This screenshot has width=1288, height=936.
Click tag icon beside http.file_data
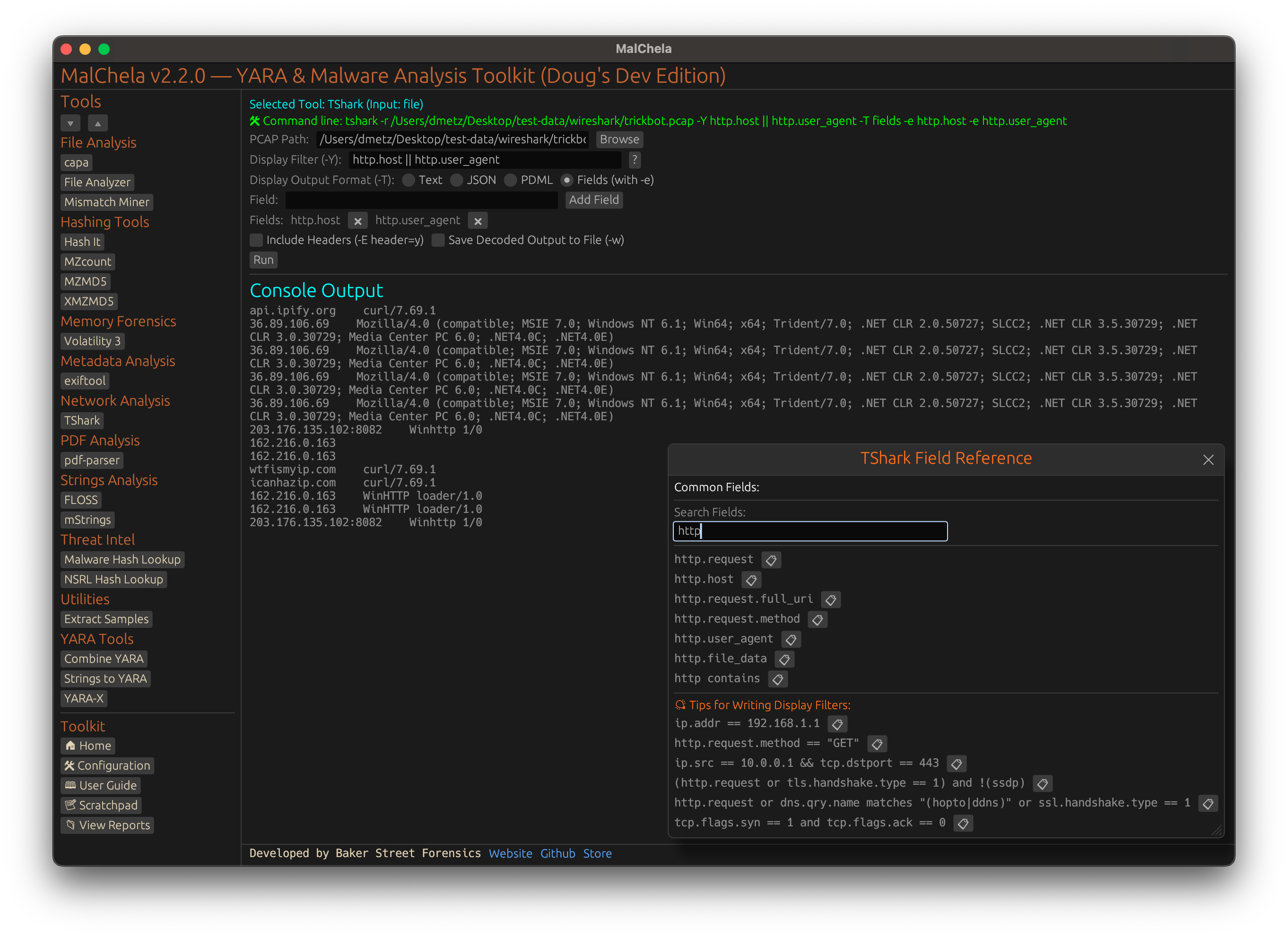point(784,659)
